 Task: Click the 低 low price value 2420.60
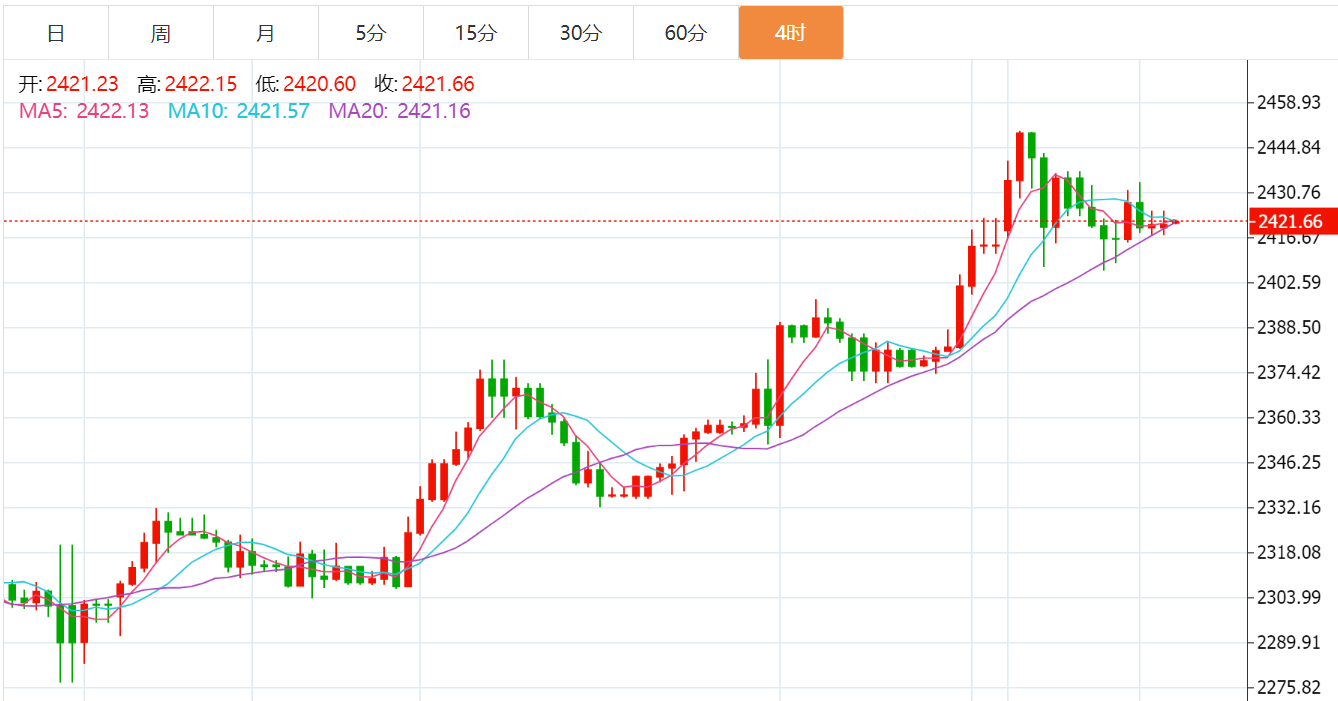pyautogui.click(x=320, y=84)
